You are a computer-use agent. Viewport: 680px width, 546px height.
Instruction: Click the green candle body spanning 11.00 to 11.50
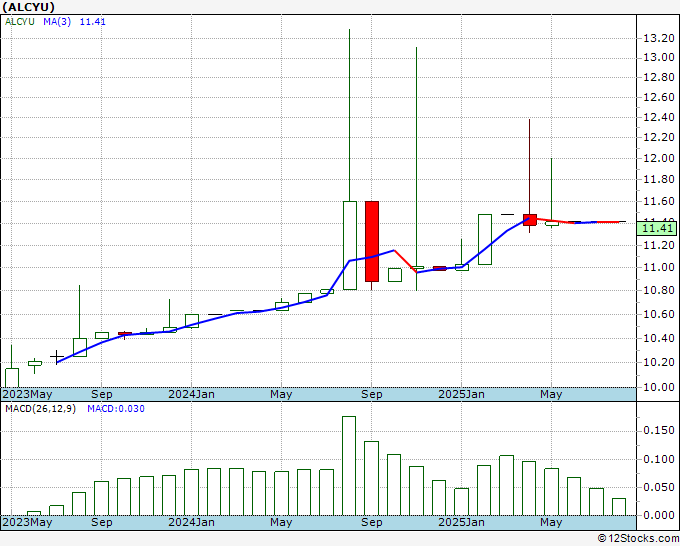tap(485, 239)
